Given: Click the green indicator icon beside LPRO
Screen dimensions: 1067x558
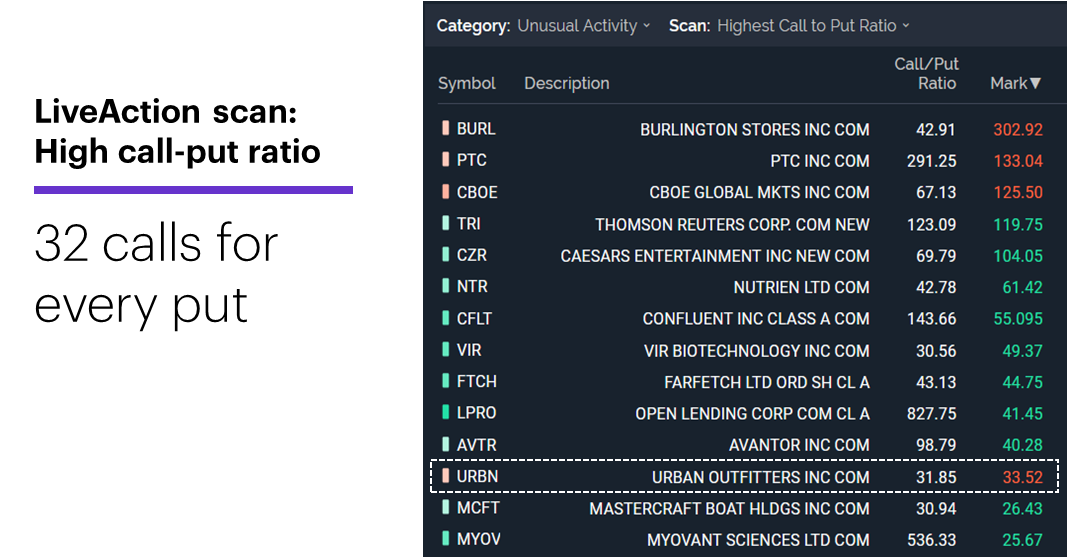Looking at the screenshot, I should 446,412.
